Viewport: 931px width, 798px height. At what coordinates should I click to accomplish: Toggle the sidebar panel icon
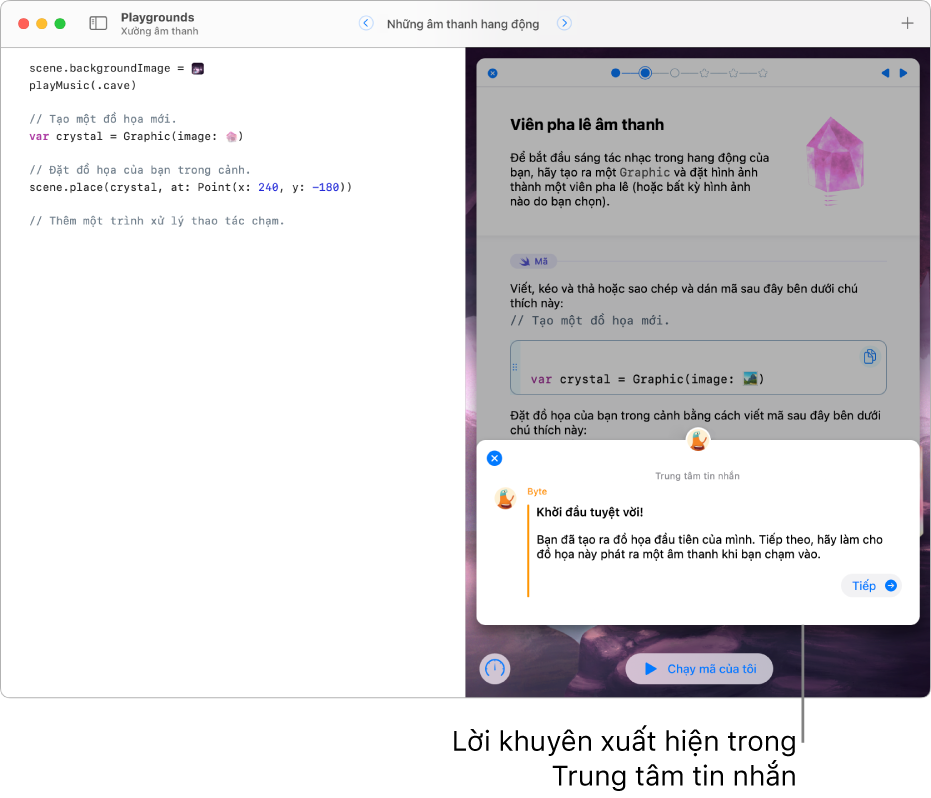click(x=98, y=23)
